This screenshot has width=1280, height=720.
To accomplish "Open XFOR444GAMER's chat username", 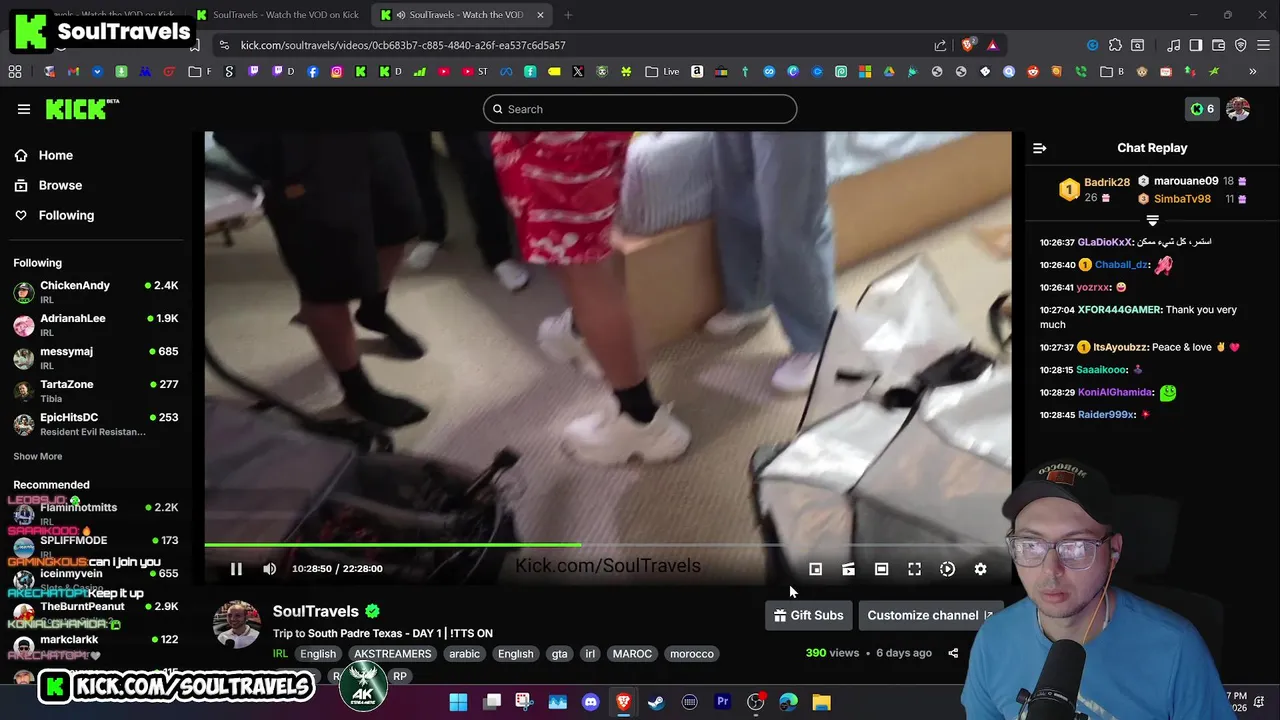I will 1119,310.
